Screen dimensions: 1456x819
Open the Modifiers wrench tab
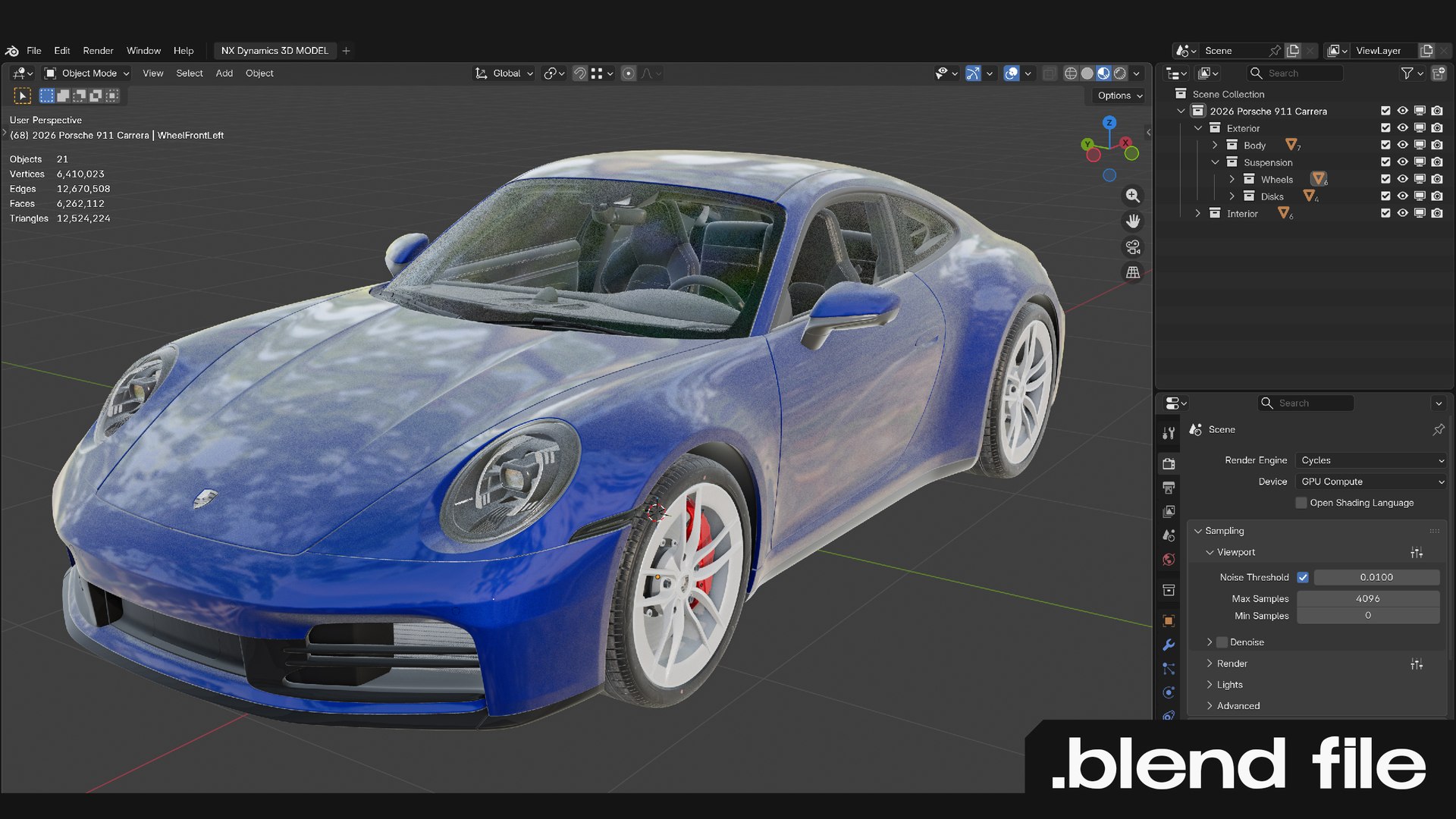(1169, 645)
